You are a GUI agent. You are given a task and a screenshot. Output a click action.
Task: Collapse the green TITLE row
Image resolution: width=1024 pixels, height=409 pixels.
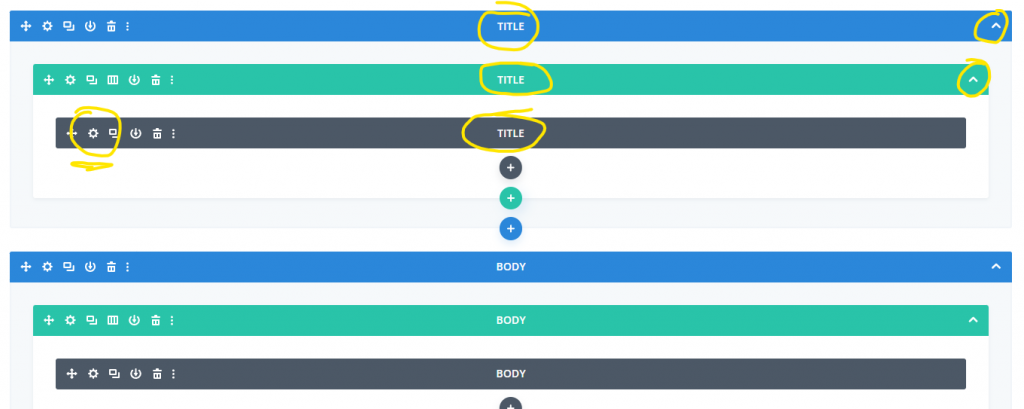tap(973, 80)
